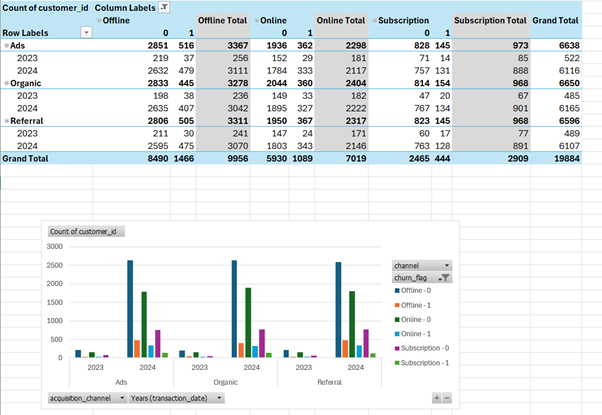Click the Offline Total column header
The width and height of the screenshot is (602, 415).
click(221, 20)
